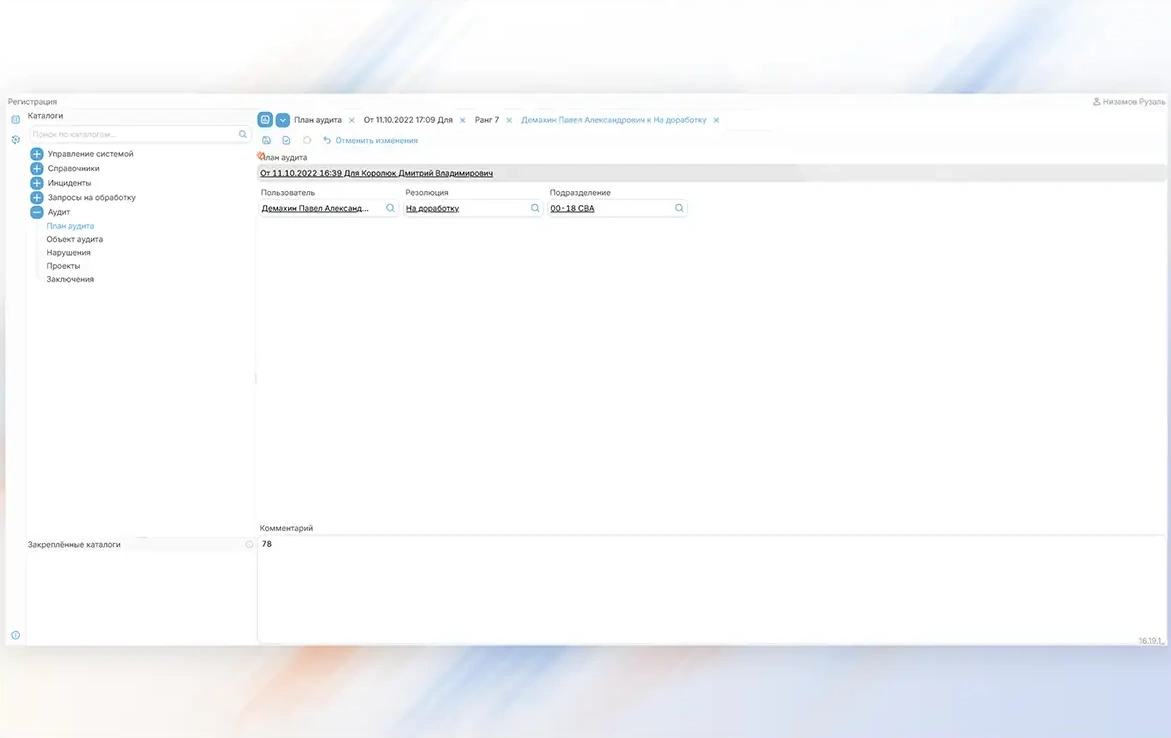Close the Демахин Павел Александрович tab
This screenshot has height=738, width=1171.
716,120
